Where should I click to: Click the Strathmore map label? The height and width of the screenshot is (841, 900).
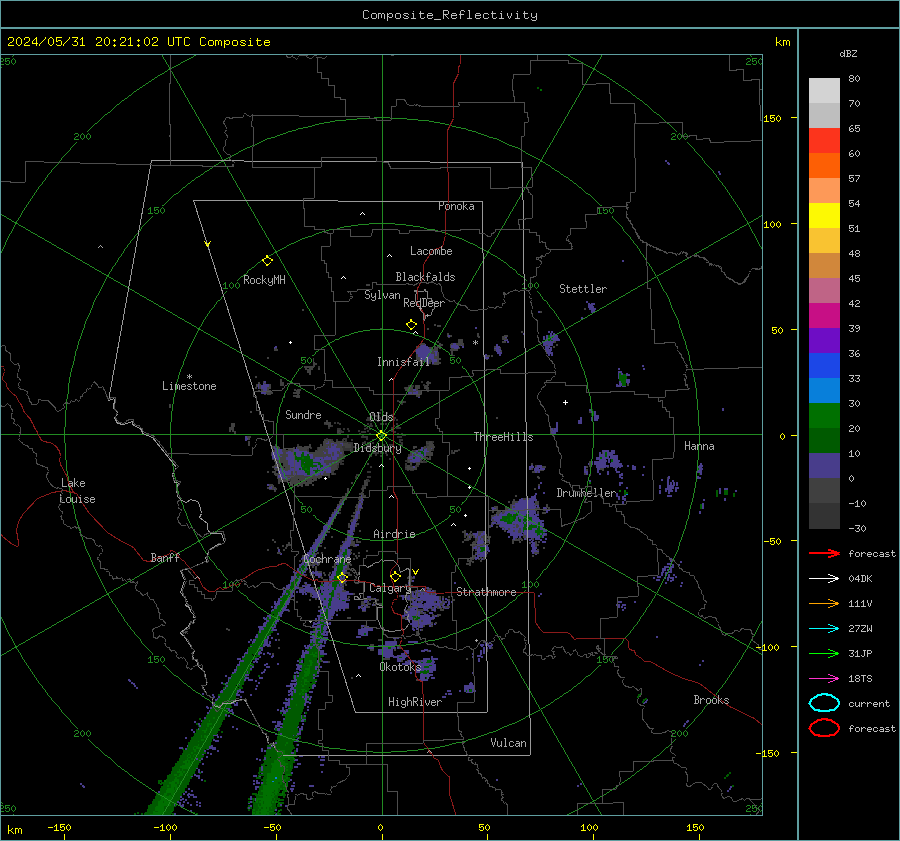click(x=486, y=592)
